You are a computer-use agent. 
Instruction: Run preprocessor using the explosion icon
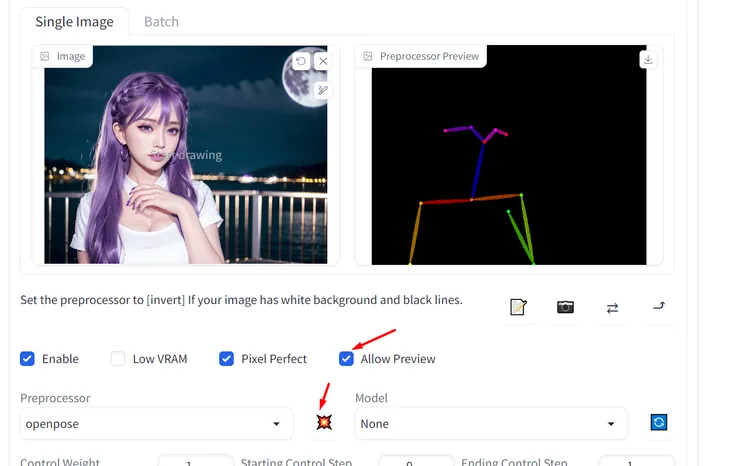pyautogui.click(x=324, y=422)
